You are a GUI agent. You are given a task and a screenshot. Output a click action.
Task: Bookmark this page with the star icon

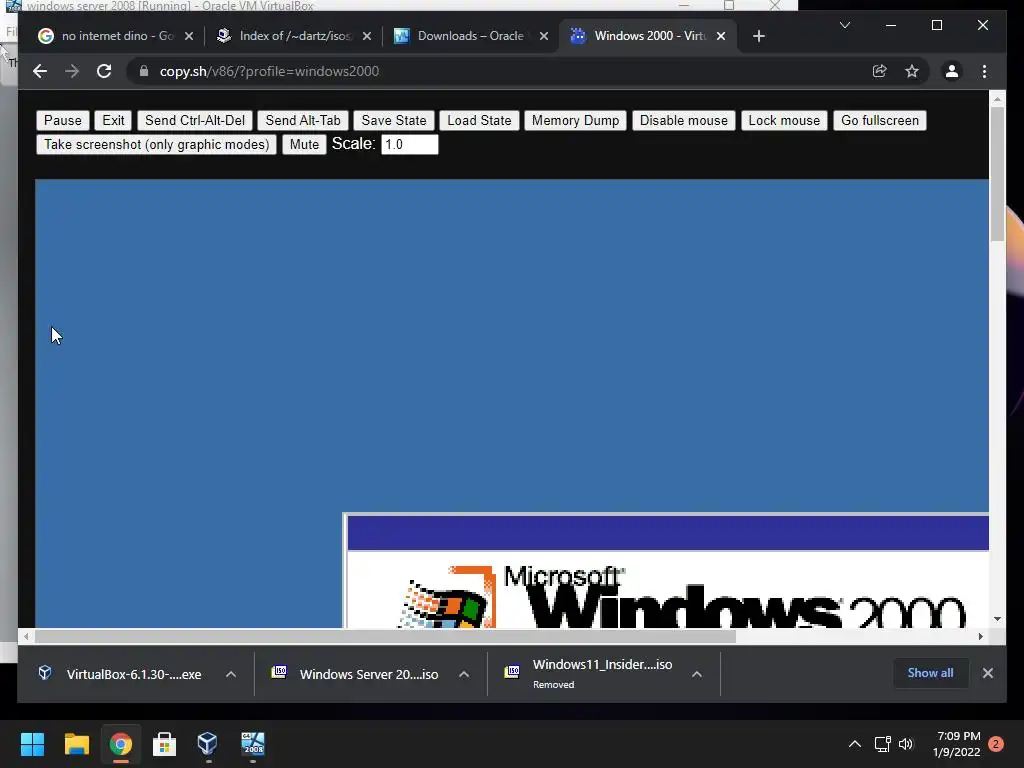(912, 71)
